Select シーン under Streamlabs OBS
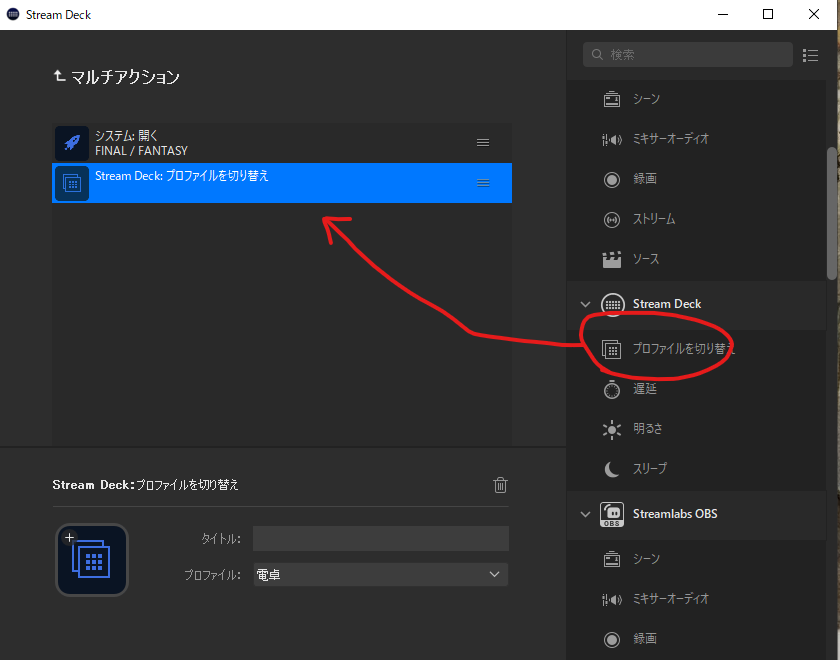Image resolution: width=840 pixels, height=660 pixels. [696, 559]
